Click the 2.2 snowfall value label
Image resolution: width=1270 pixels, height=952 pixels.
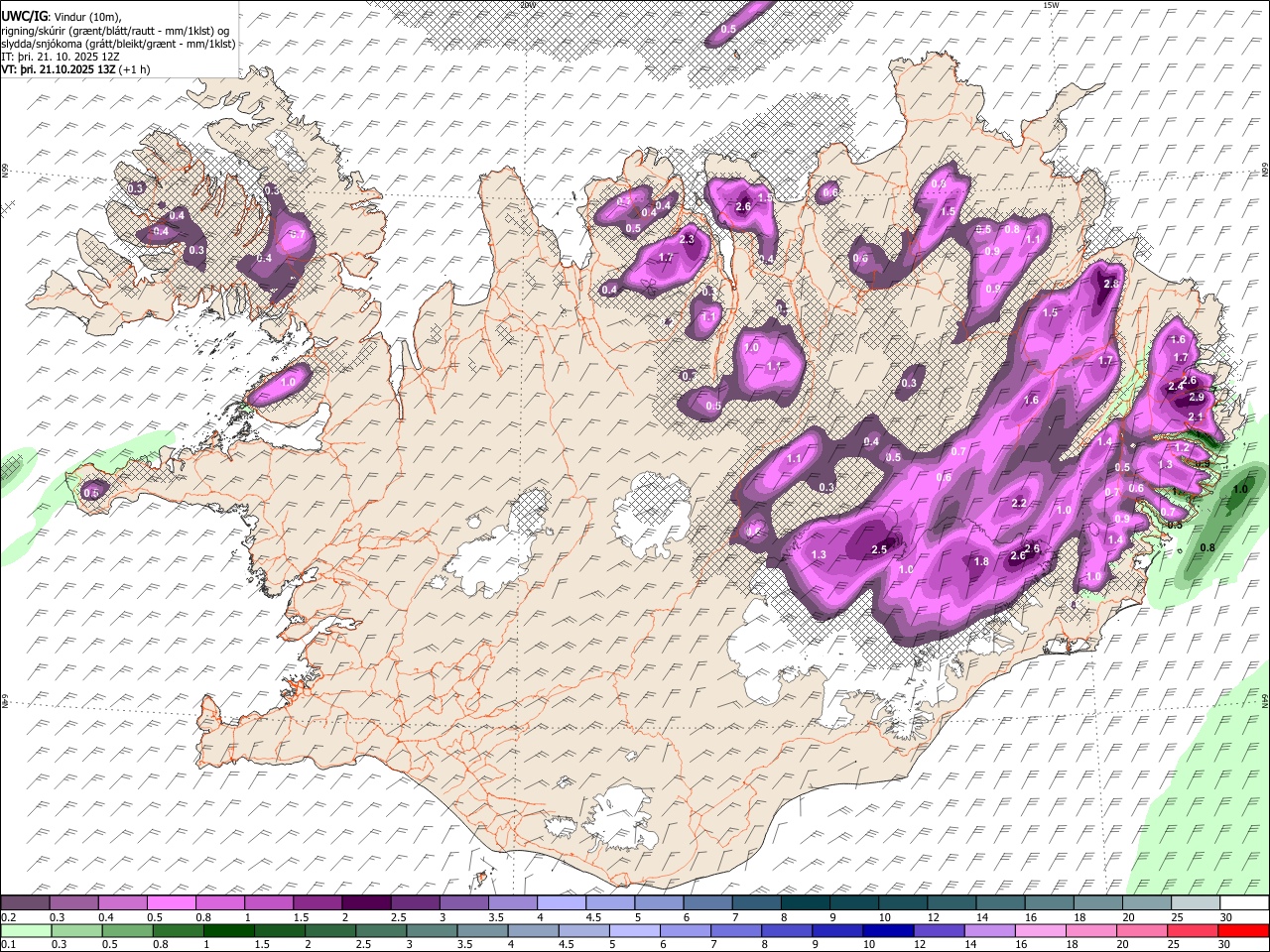coord(1018,504)
